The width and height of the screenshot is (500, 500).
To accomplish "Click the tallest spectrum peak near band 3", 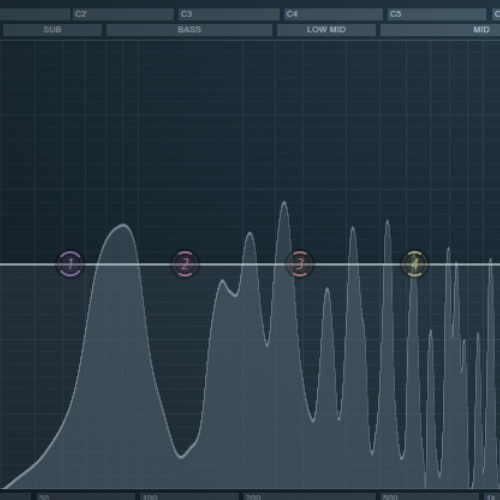I will pos(284,202).
